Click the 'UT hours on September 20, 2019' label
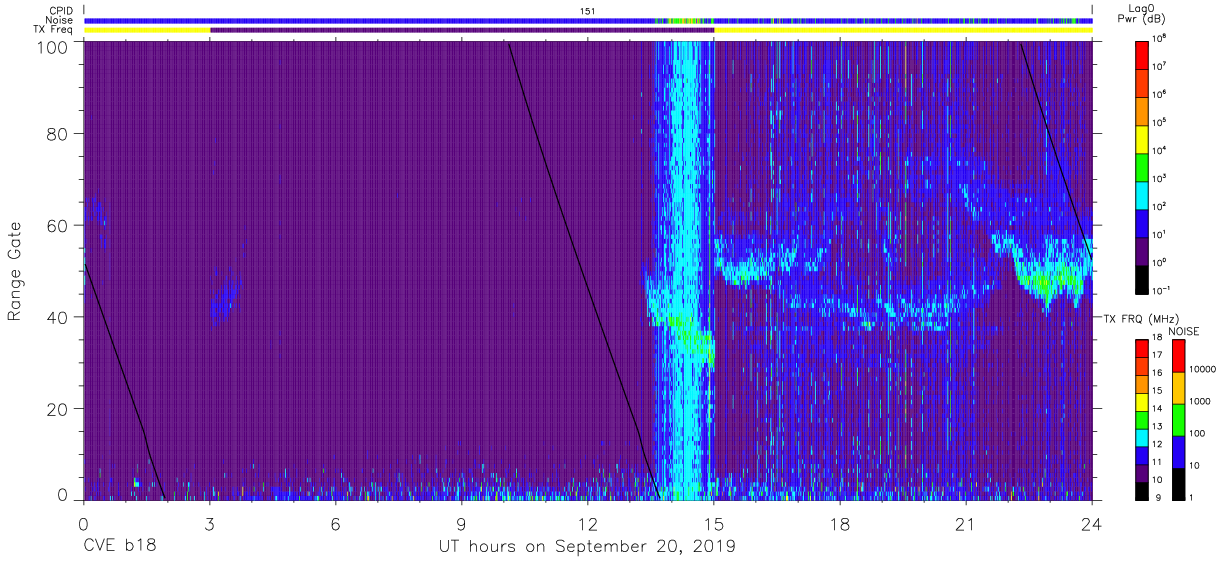Viewport: 1228px width, 567px height. pos(587,547)
